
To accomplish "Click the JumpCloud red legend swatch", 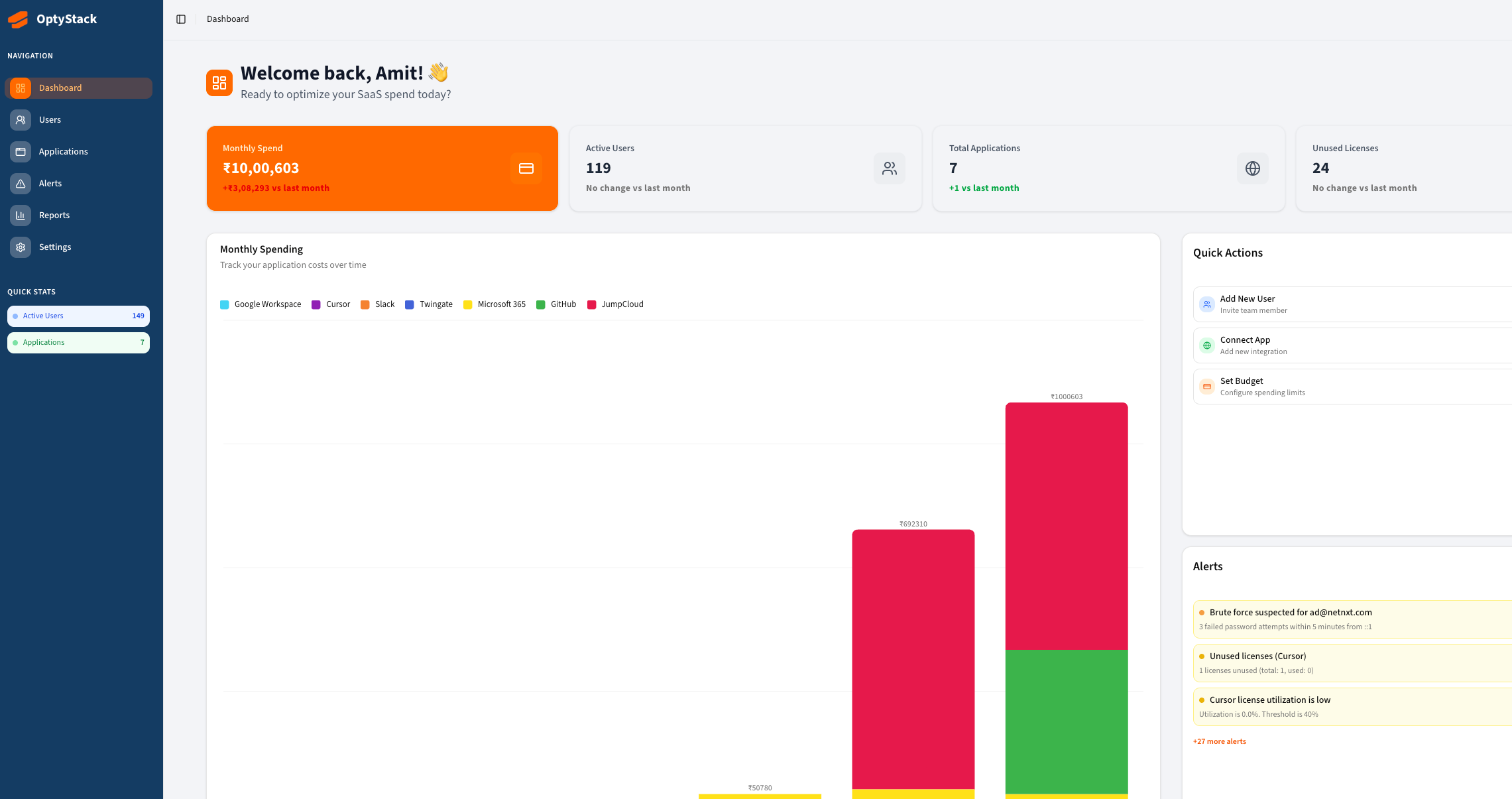I will coord(591,305).
